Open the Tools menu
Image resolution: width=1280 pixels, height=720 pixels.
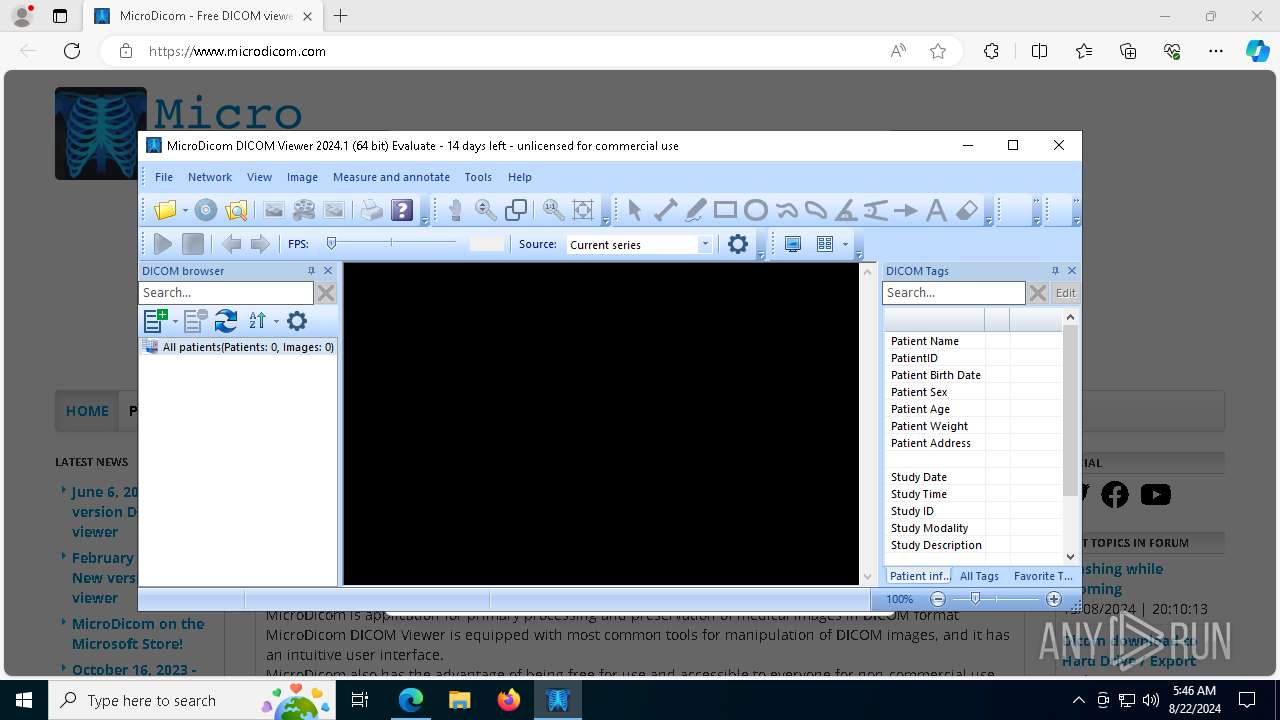click(478, 177)
